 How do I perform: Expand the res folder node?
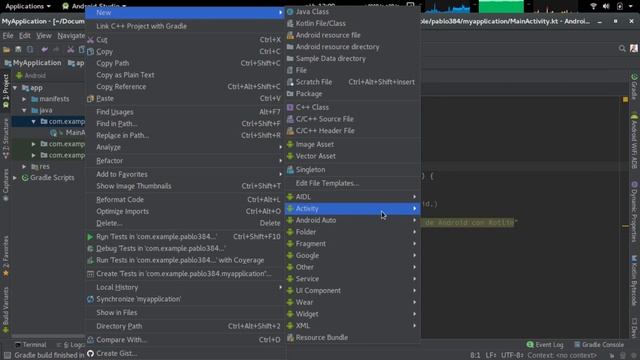(x=24, y=167)
